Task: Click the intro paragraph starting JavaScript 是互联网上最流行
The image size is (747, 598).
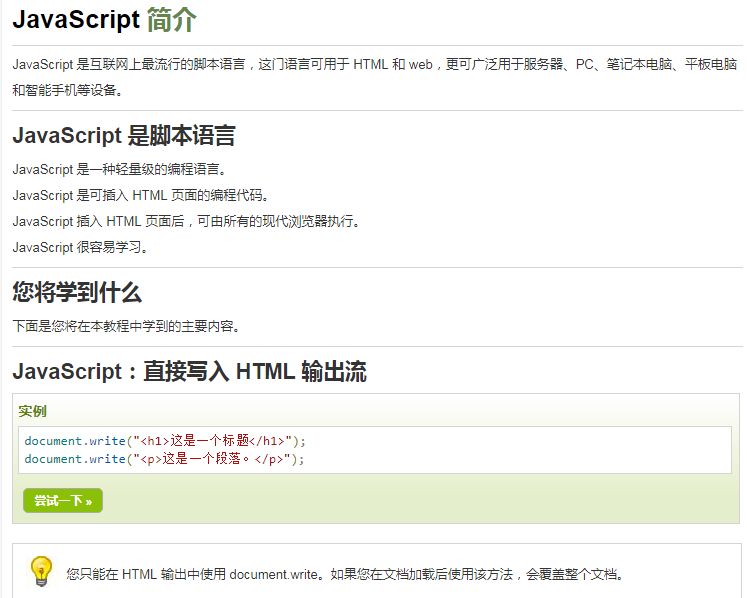Action: [x=374, y=65]
